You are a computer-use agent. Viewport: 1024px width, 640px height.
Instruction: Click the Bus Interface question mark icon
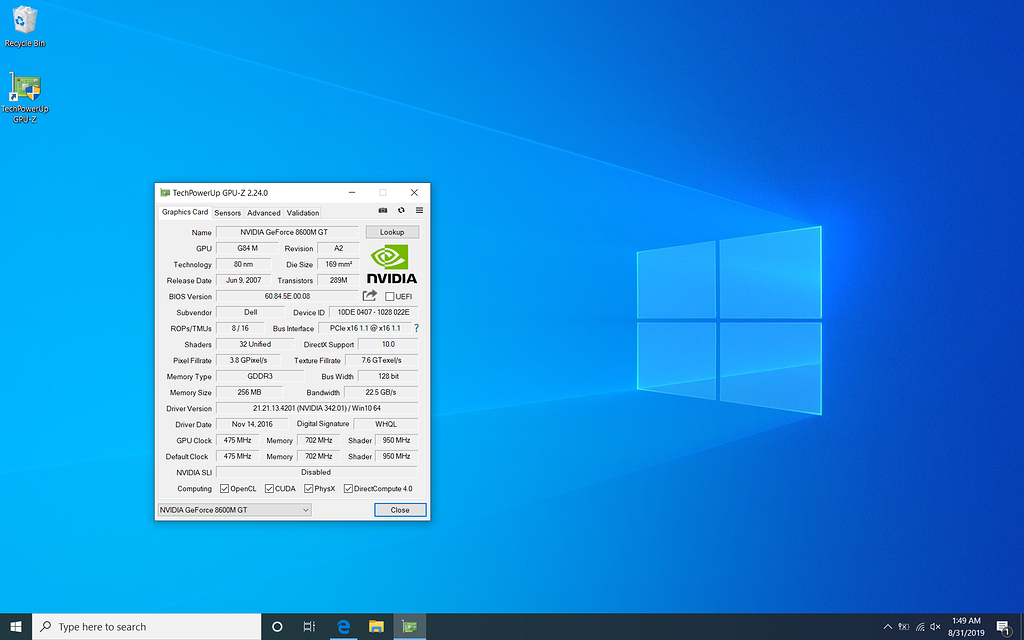point(416,328)
